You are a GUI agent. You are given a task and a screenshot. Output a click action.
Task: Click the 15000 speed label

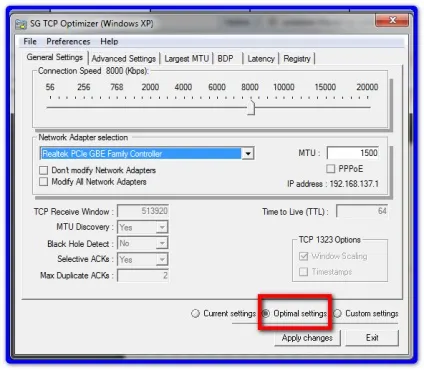(325, 87)
